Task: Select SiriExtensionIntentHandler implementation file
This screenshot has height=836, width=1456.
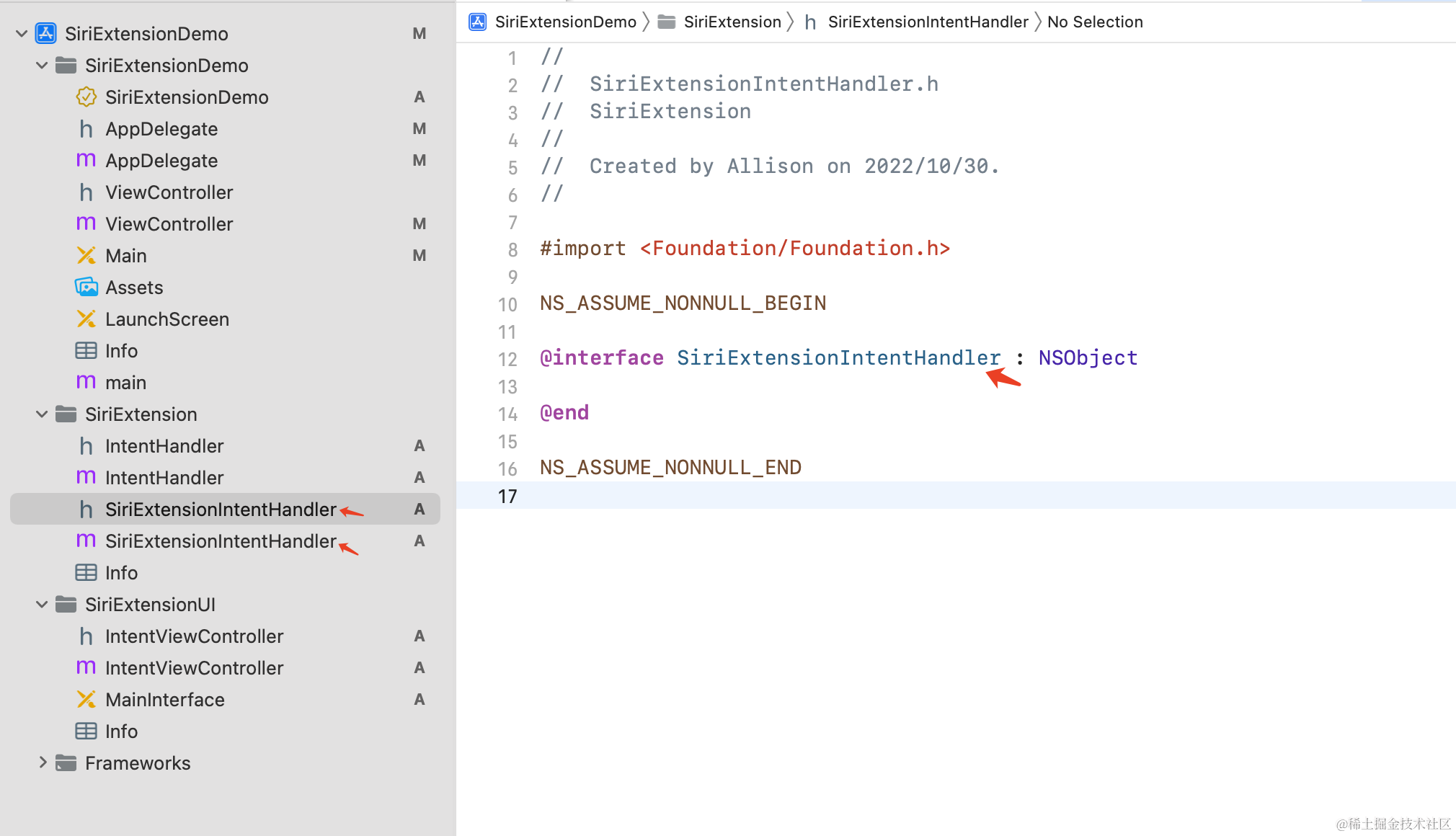Action: pyautogui.click(x=220, y=541)
